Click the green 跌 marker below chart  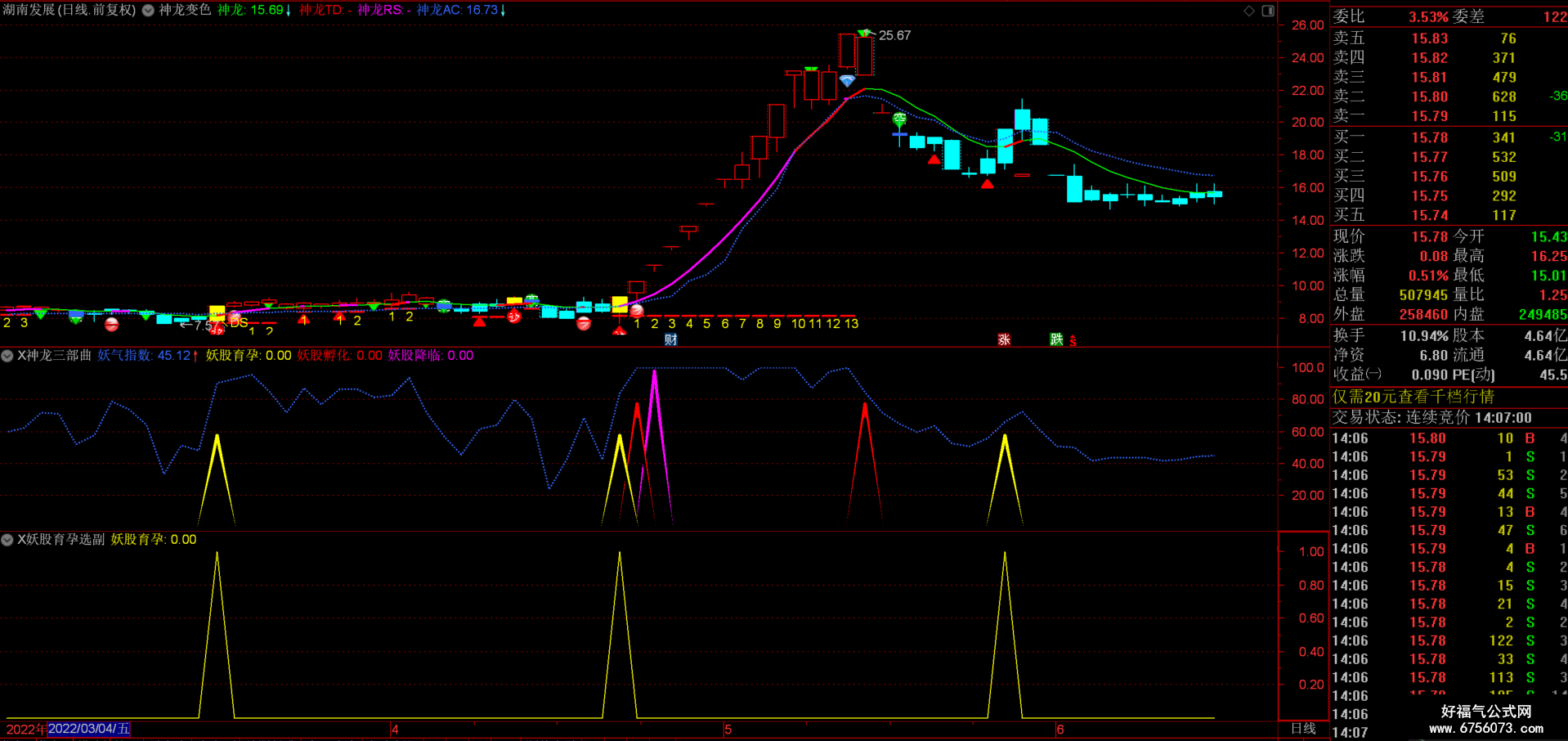(x=1056, y=339)
